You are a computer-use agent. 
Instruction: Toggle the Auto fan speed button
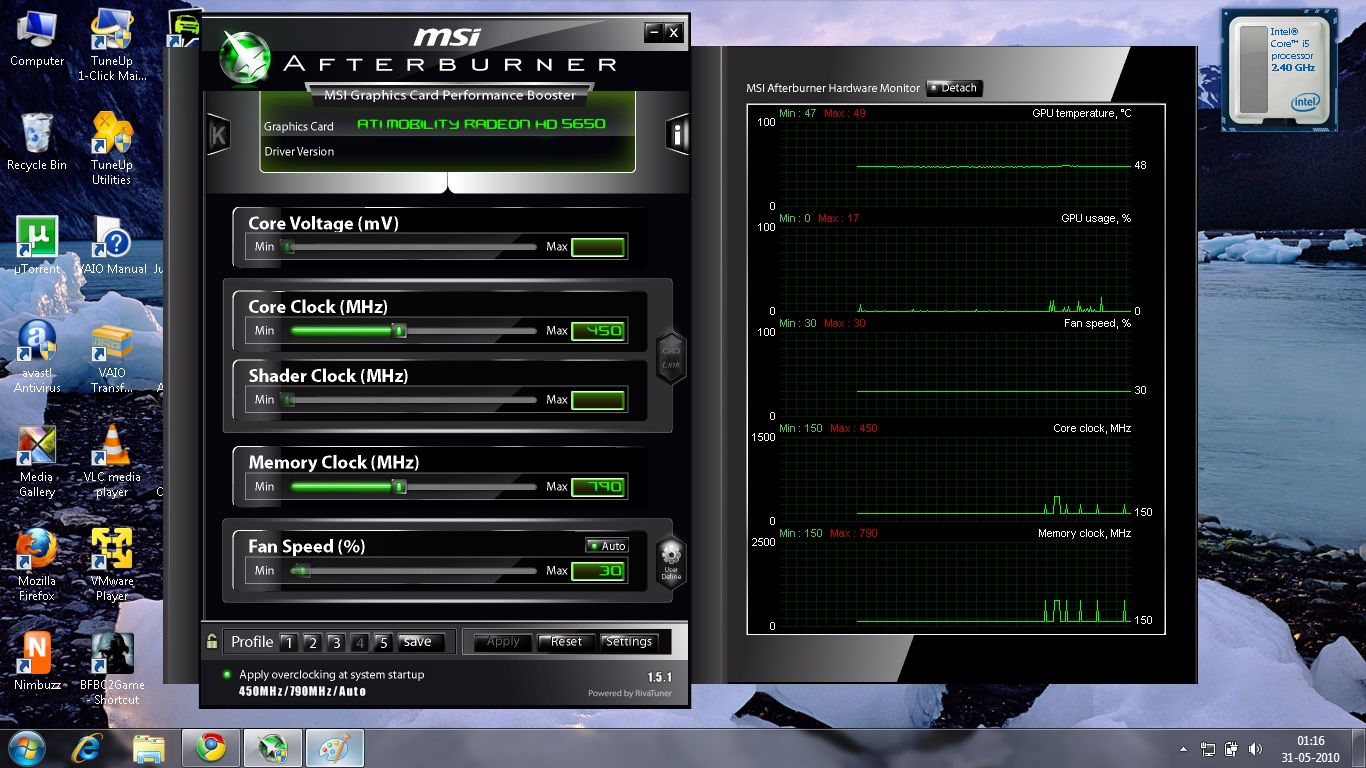pos(607,546)
